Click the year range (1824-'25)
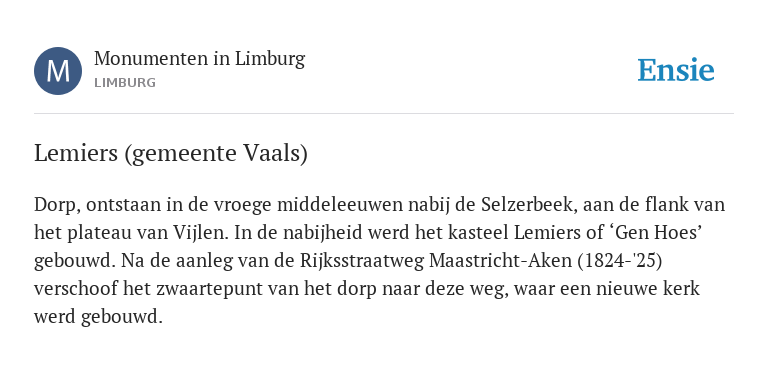This screenshot has width=768, height=384. [x=620, y=261]
